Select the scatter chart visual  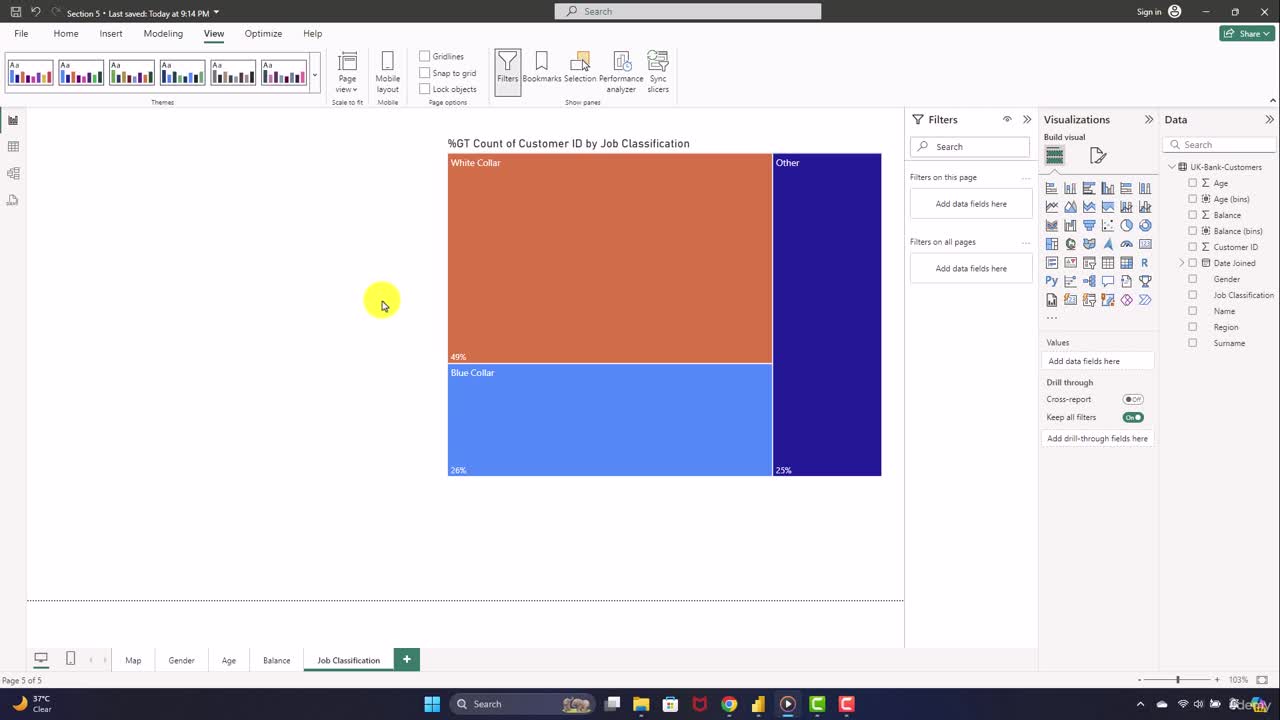point(1108,225)
